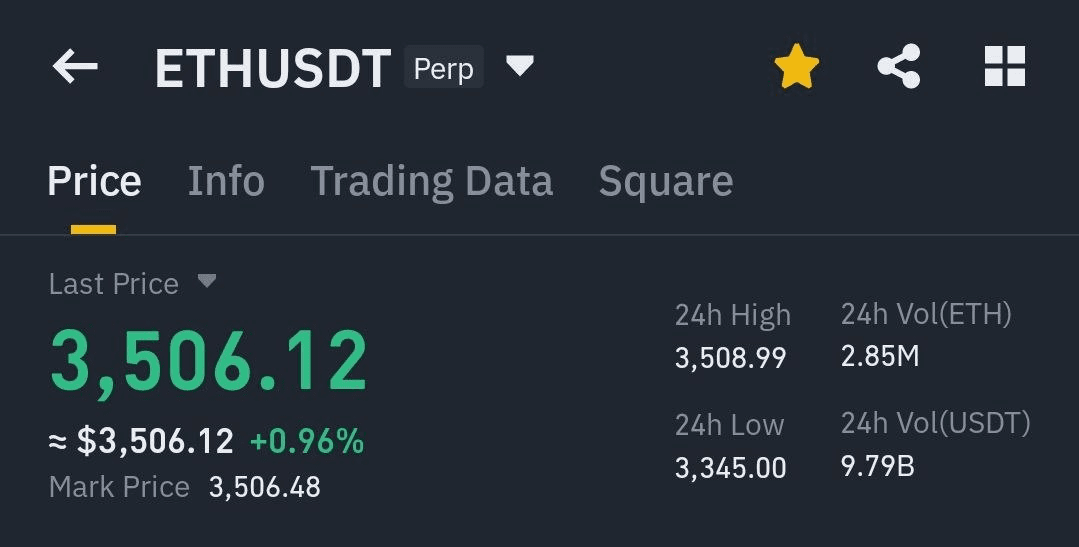The width and height of the screenshot is (1079, 547).
Task: Click the 24h High value 3,508.99
Action: pos(730,358)
